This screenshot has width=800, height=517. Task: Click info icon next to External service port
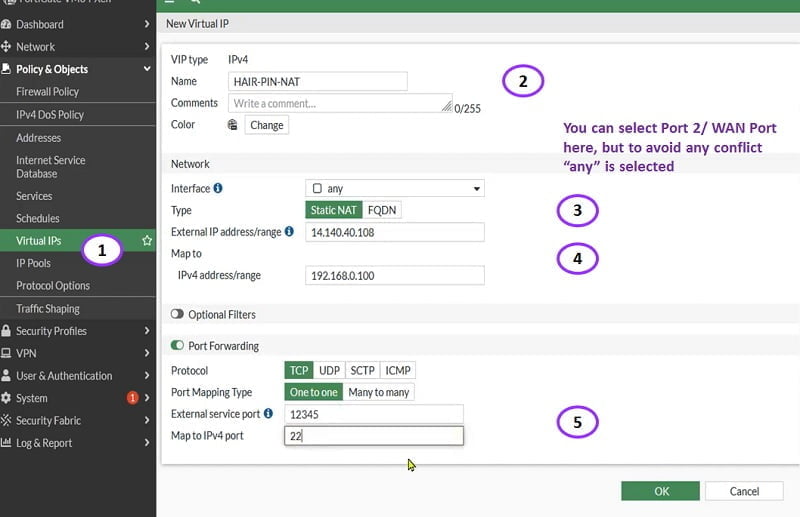click(268, 413)
